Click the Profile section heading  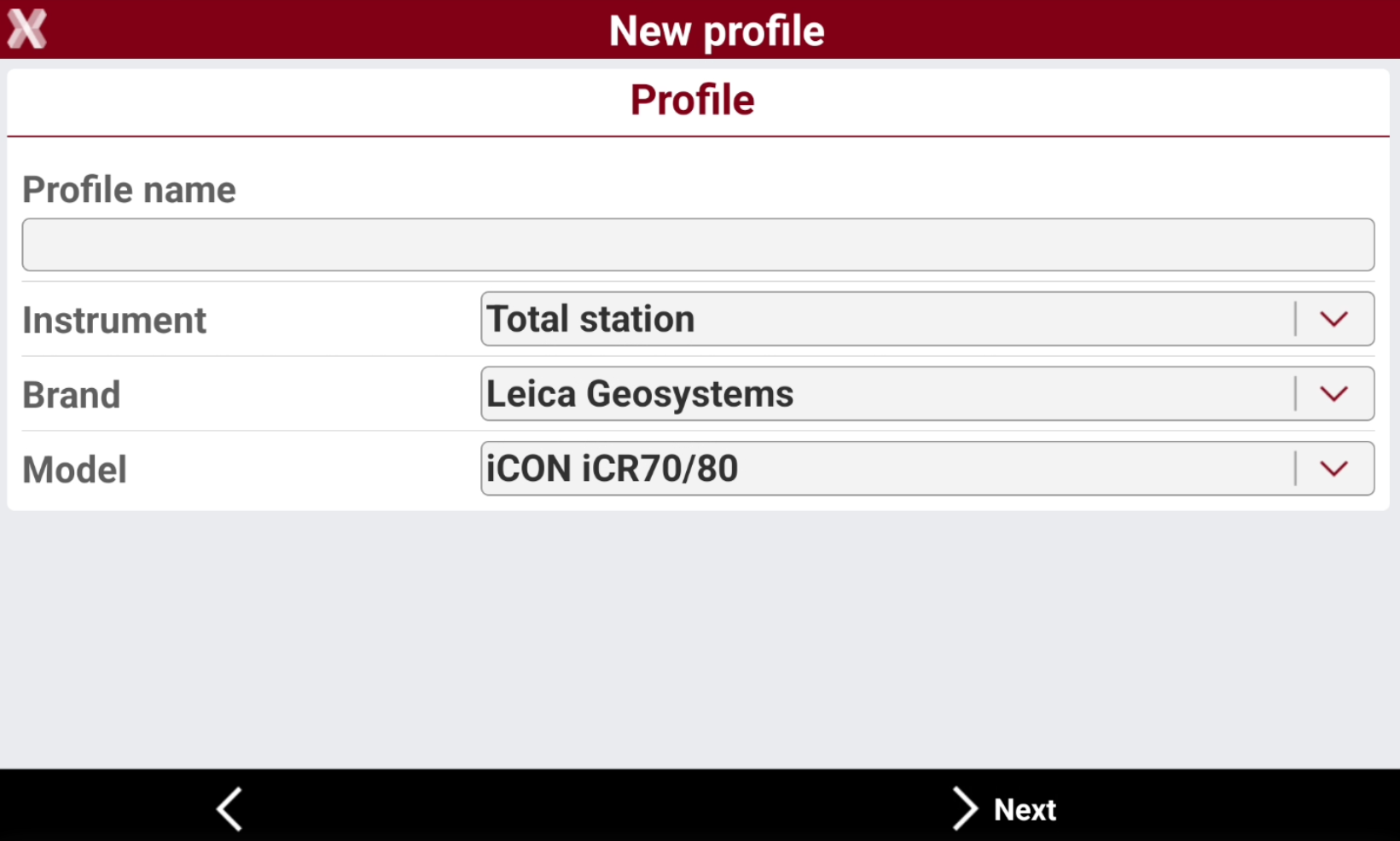[692, 100]
